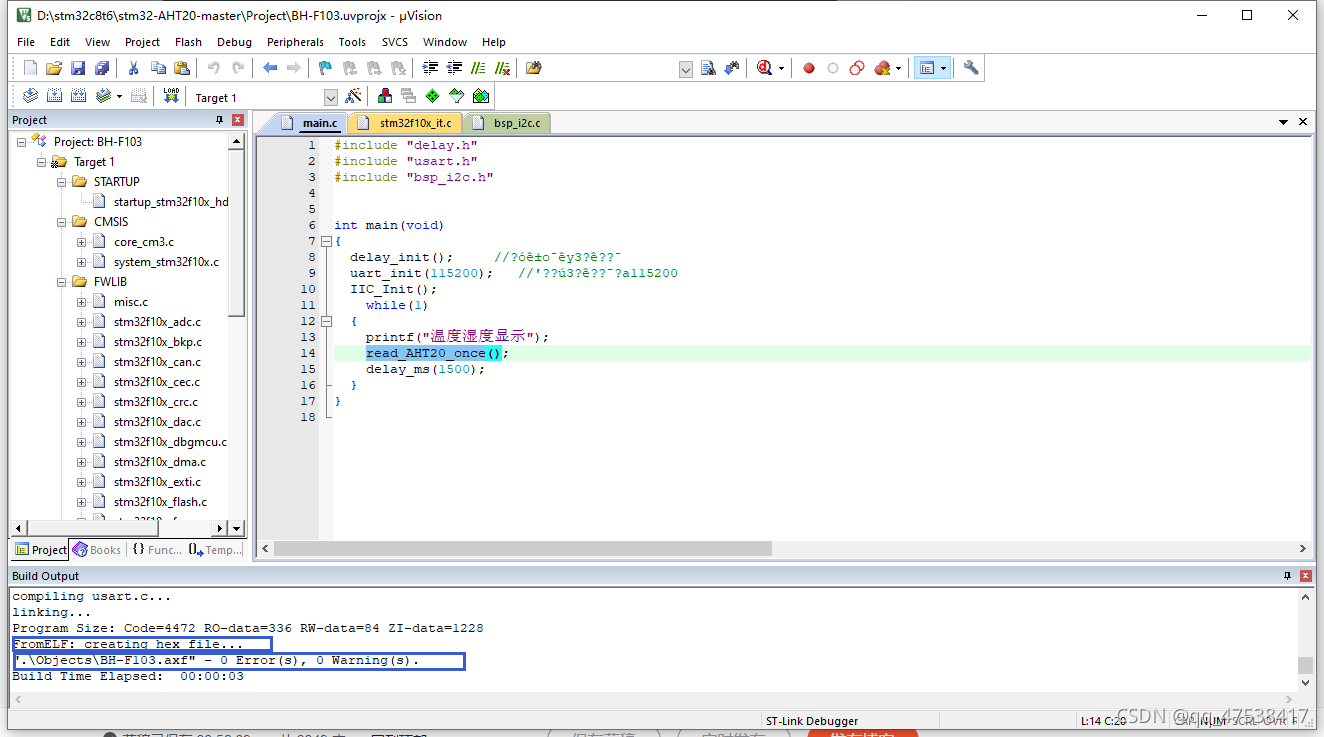Select stm32f10x_dma.c in project tree
This screenshot has width=1324, height=737.
point(159,462)
